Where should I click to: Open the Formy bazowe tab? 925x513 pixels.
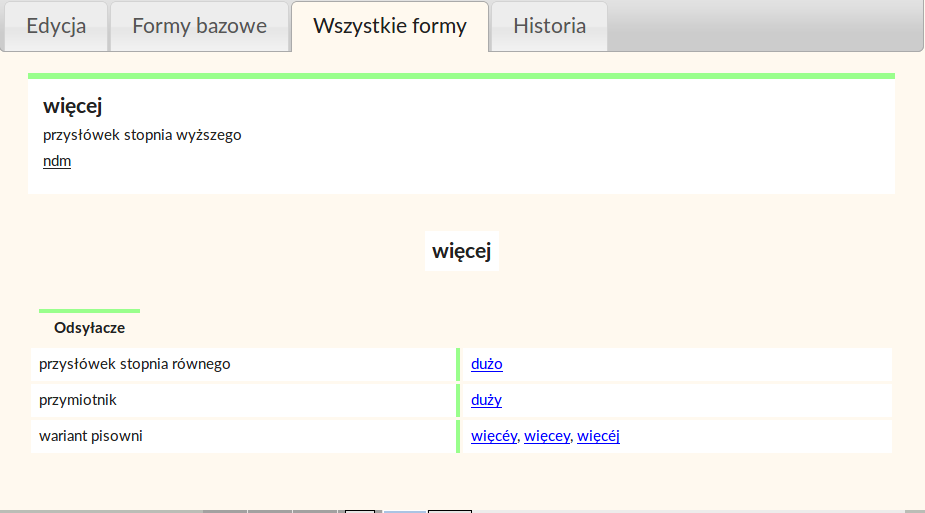[x=199, y=26]
